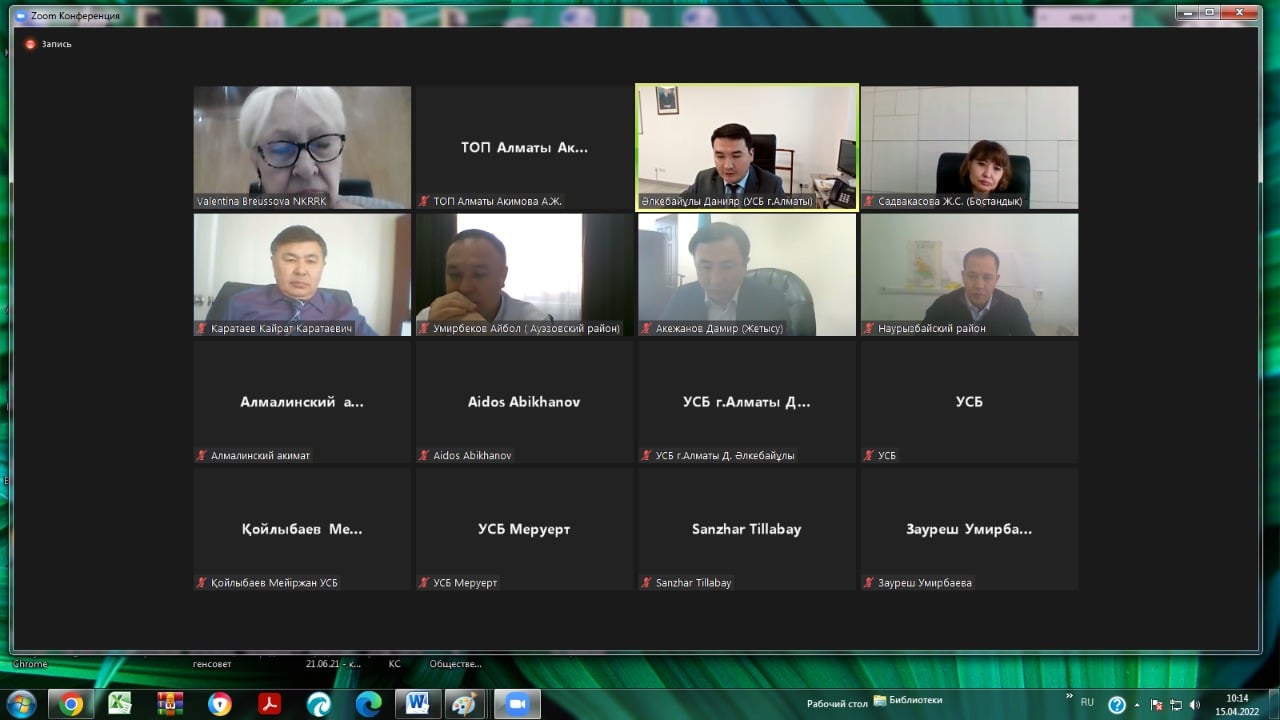Select the Sanzhar Tillabay participant tile

click(x=747, y=529)
